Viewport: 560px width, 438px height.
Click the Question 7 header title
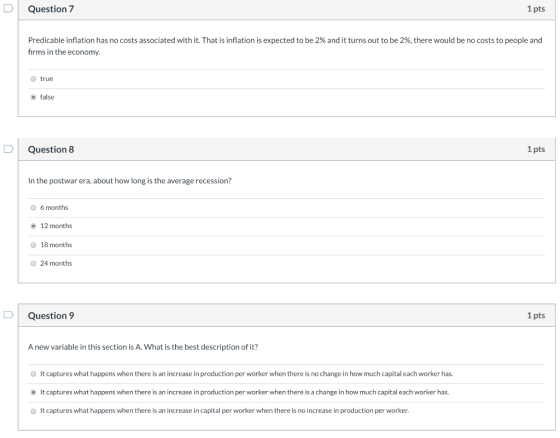(x=51, y=9)
